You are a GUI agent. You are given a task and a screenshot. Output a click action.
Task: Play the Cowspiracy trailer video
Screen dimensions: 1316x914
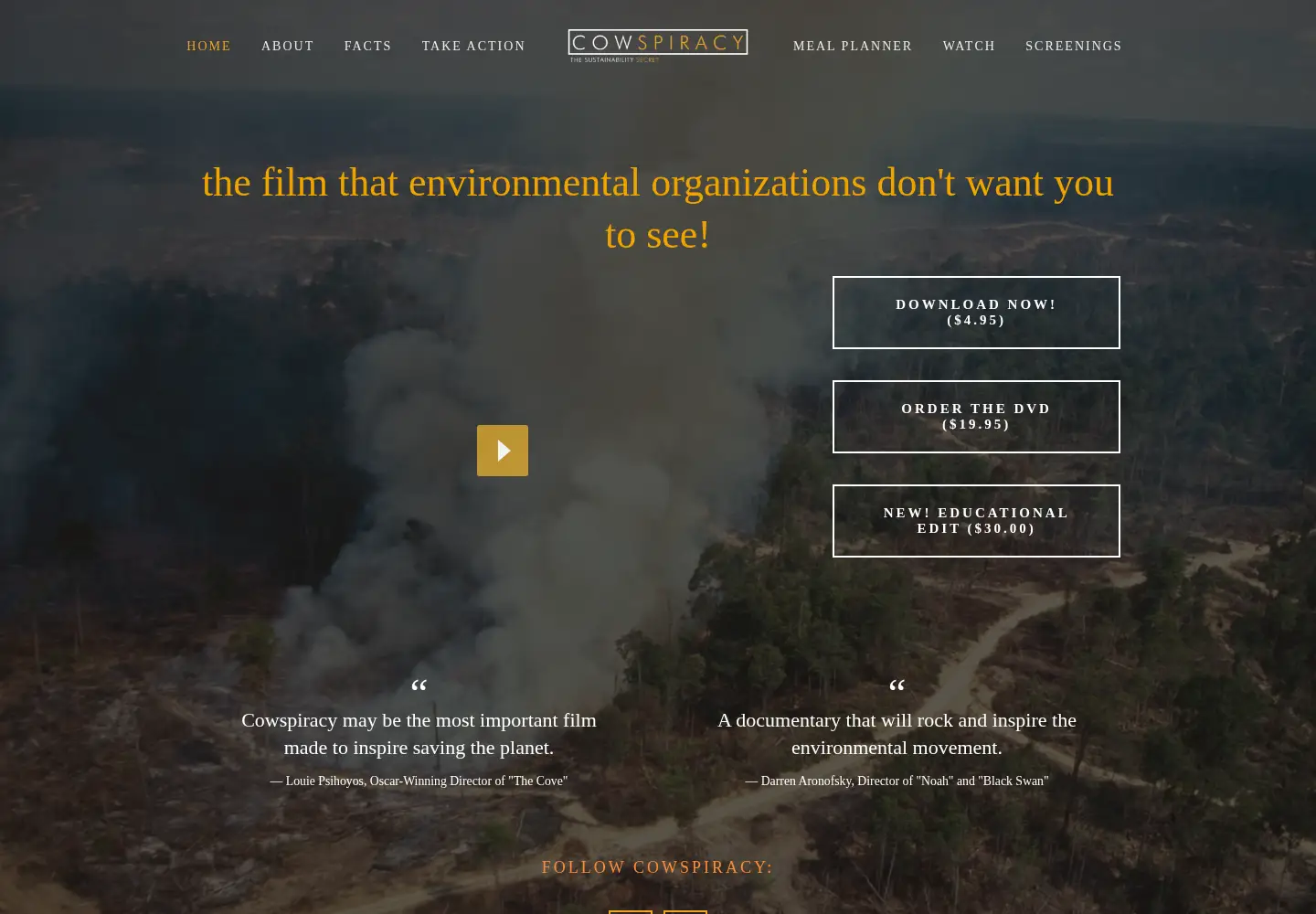click(503, 451)
